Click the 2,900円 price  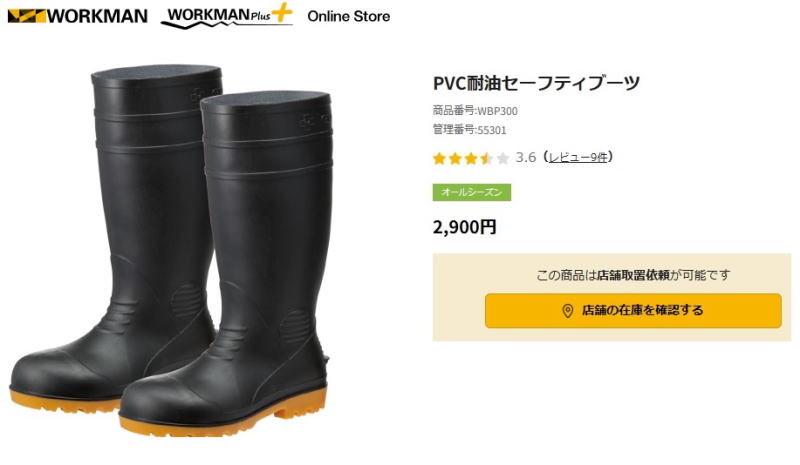464,227
